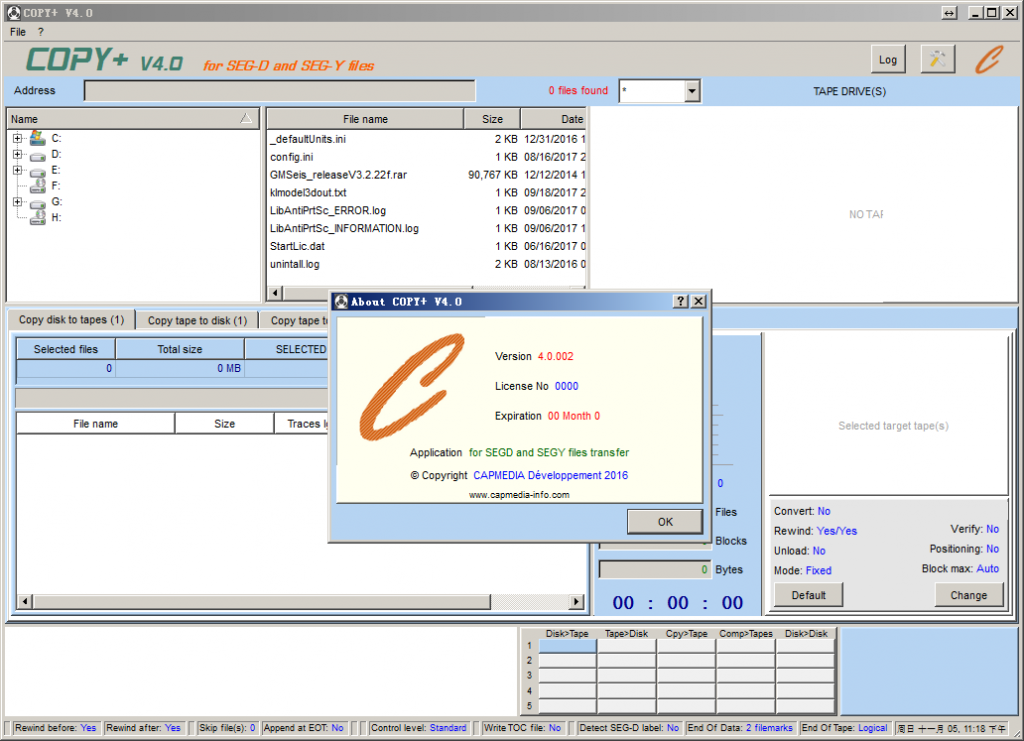Click Detect SEG-D label: No status entry

pos(629,728)
